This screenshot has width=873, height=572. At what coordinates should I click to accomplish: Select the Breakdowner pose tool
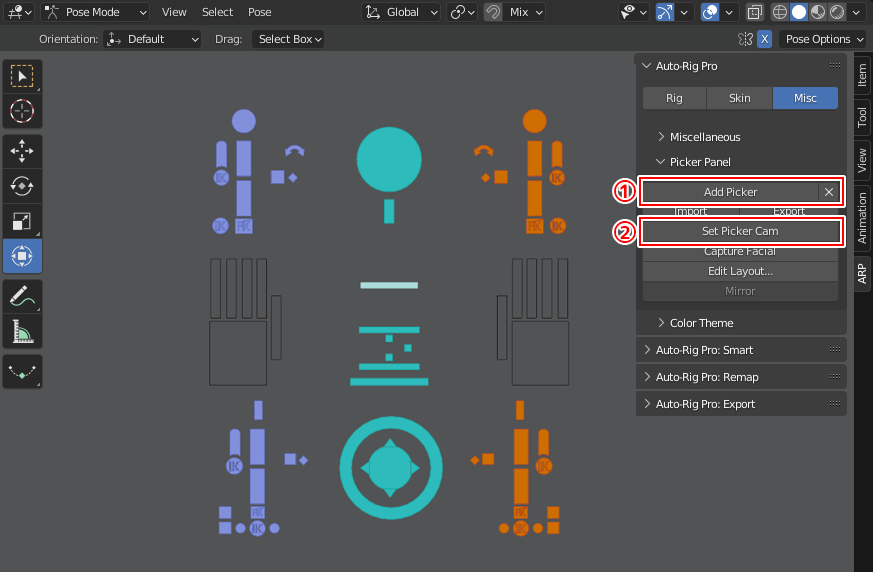pyautogui.click(x=22, y=370)
